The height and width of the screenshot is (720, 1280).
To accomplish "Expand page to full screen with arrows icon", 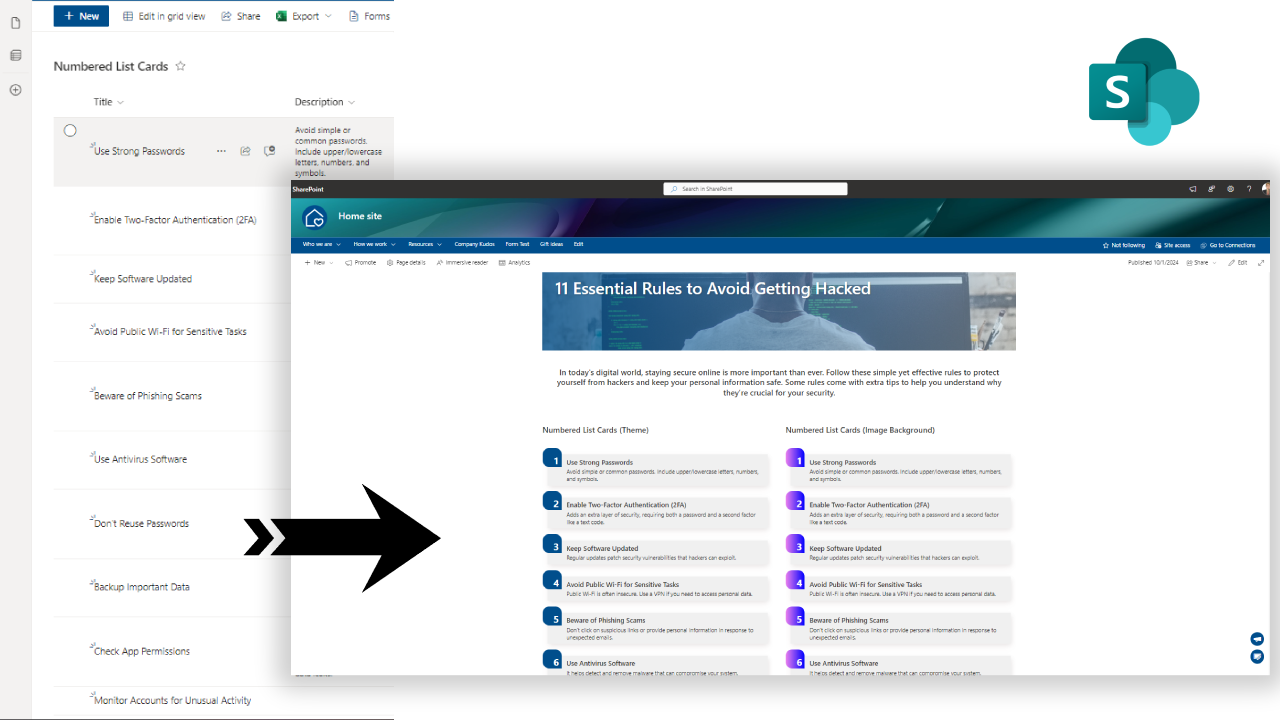I will (1261, 263).
